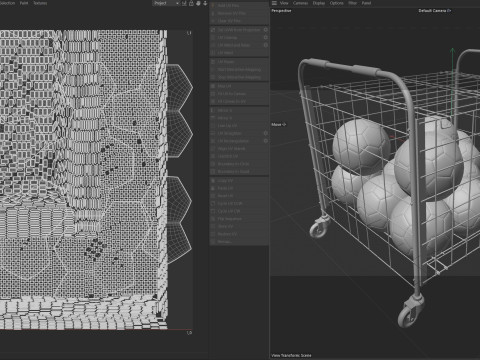Click Cycle UV CCW
480x360 pixels.
239,203
